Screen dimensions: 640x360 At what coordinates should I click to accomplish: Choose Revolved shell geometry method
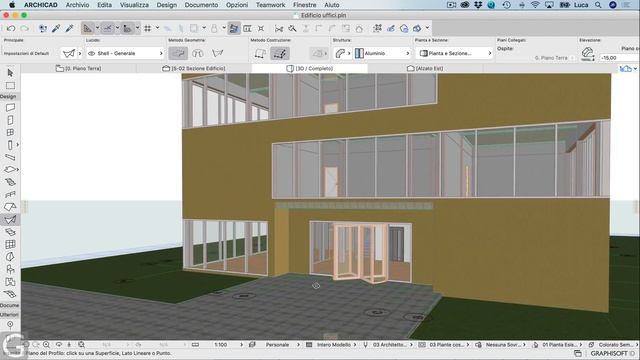coord(198,53)
